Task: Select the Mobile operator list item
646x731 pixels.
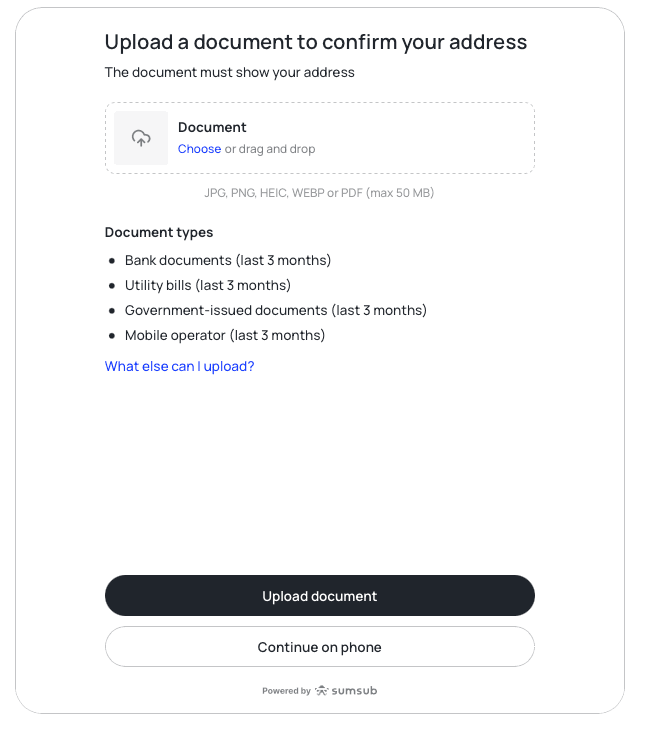Action: point(225,335)
